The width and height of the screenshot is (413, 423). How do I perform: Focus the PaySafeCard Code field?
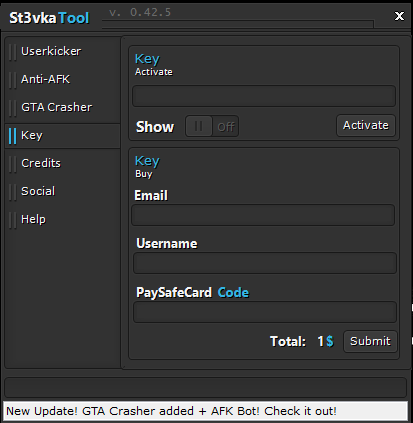point(265,312)
